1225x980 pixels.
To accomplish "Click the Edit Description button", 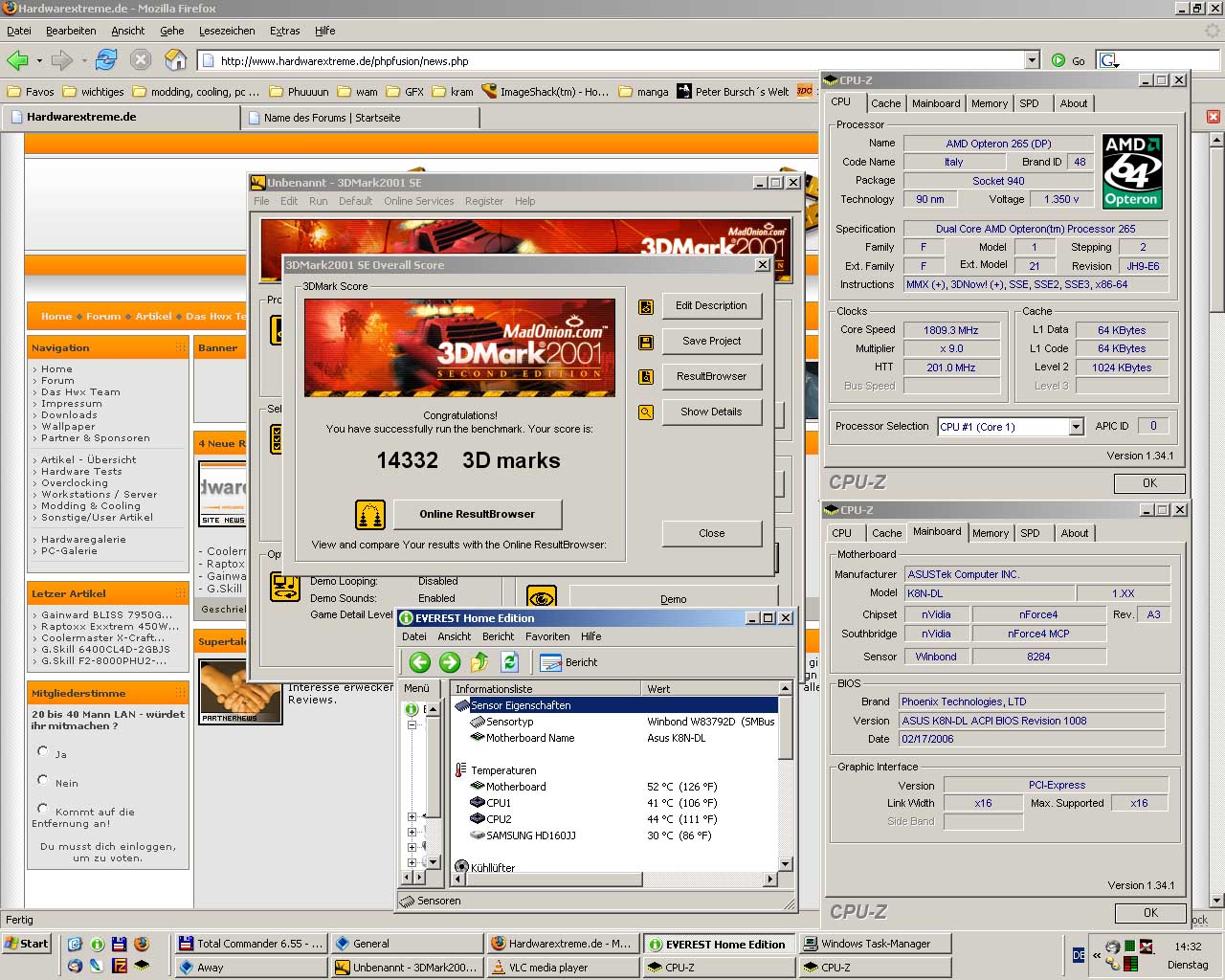I will 711,306.
